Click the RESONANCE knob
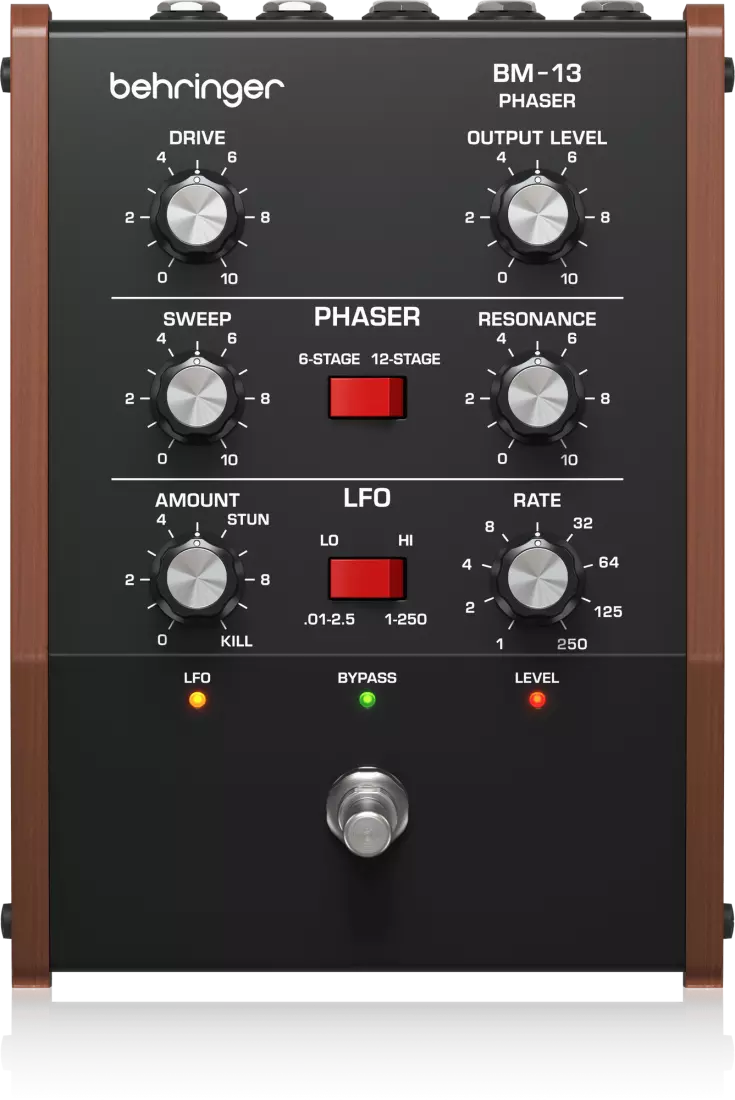 click(x=537, y=397)
